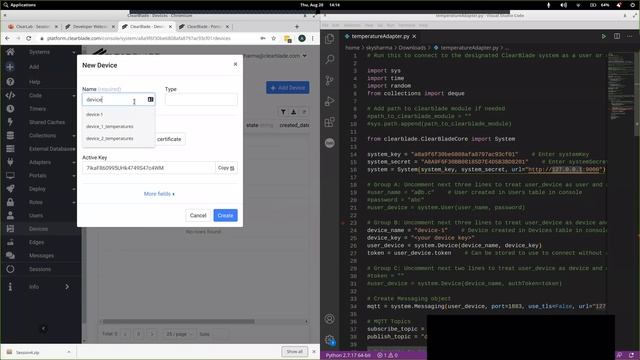Click the Add Device button
This screenshot has height=360, width=640.
(x=288, y=87)
